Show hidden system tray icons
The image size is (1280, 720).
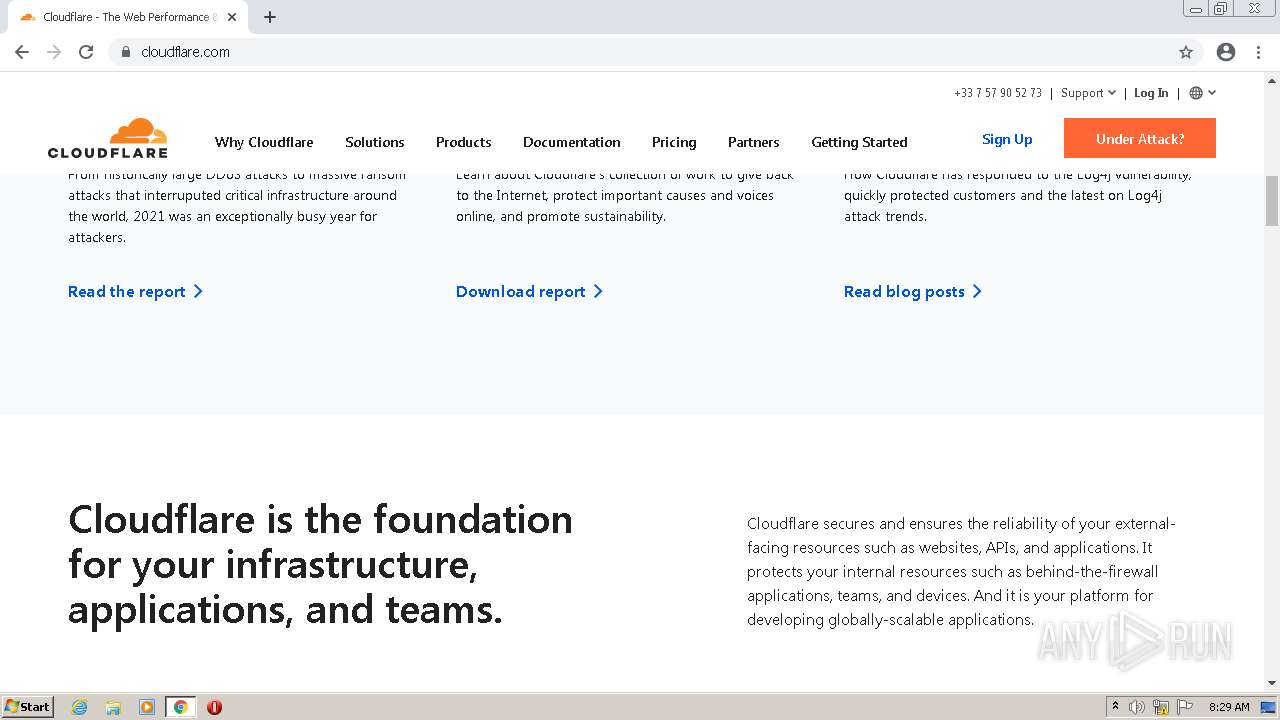point(1115,706)
